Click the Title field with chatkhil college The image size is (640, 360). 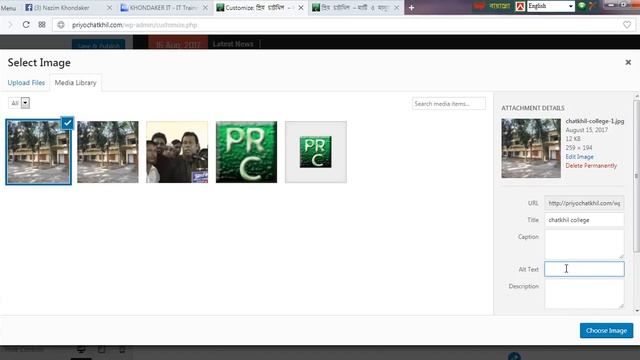584,220
